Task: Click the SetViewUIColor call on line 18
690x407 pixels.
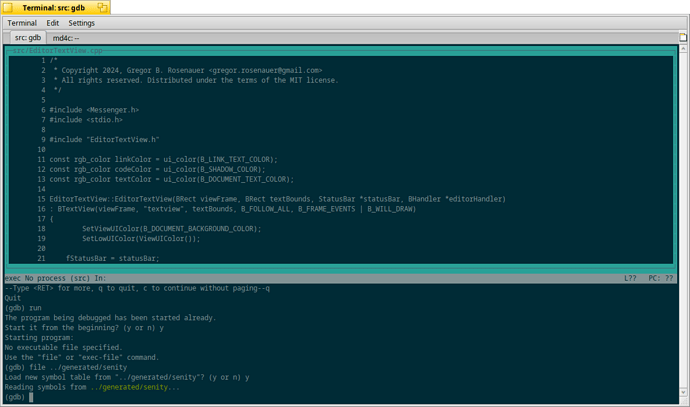Action: pyautogui.click(x=172, y=229)
